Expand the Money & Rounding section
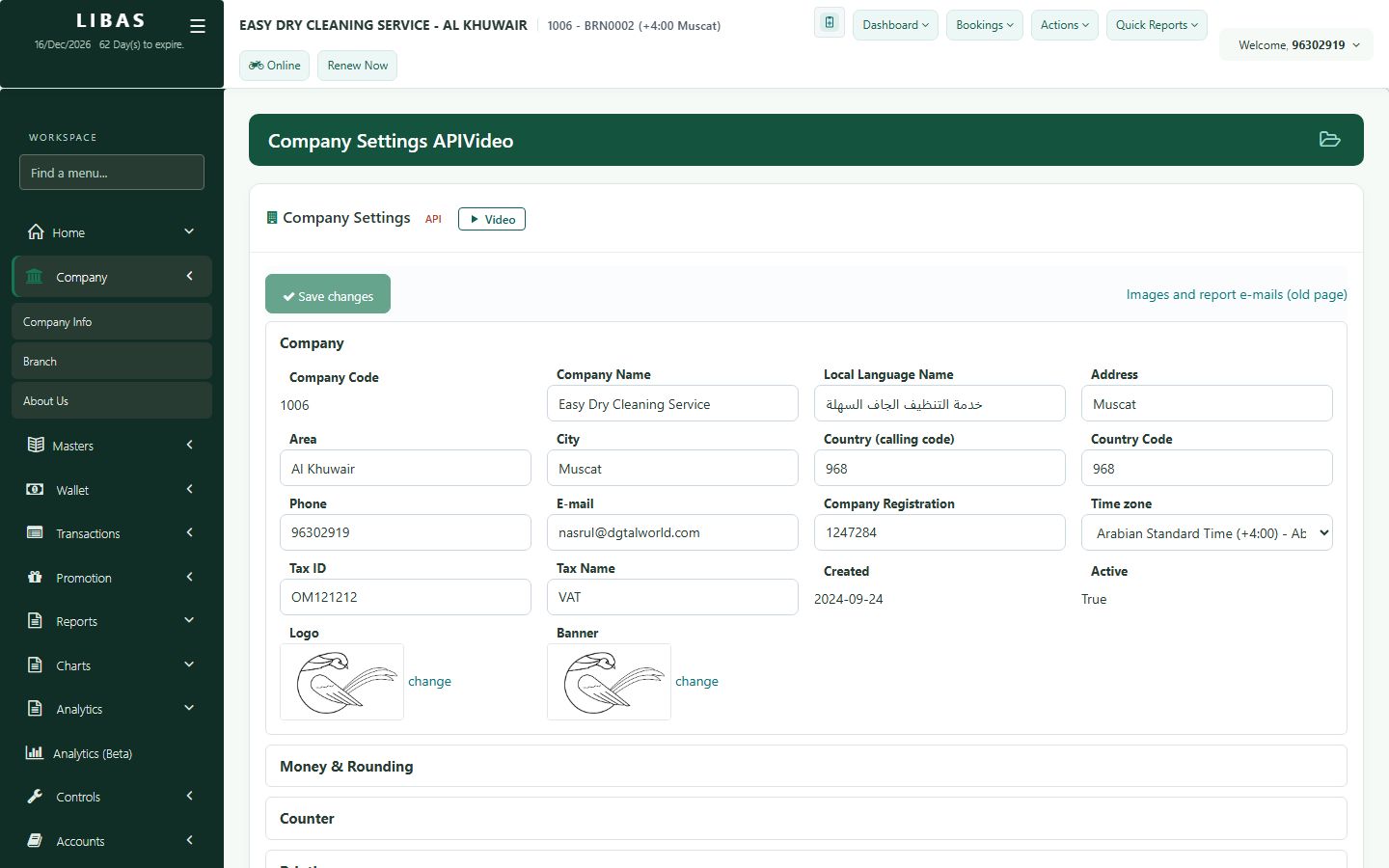1389x868 pixels. coord(806,766)
